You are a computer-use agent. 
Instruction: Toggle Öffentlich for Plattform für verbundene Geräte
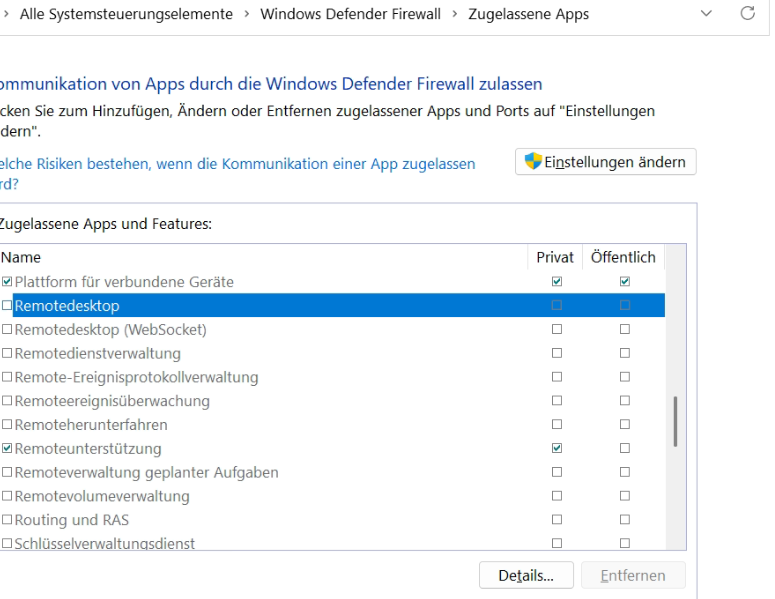(625, 281)
